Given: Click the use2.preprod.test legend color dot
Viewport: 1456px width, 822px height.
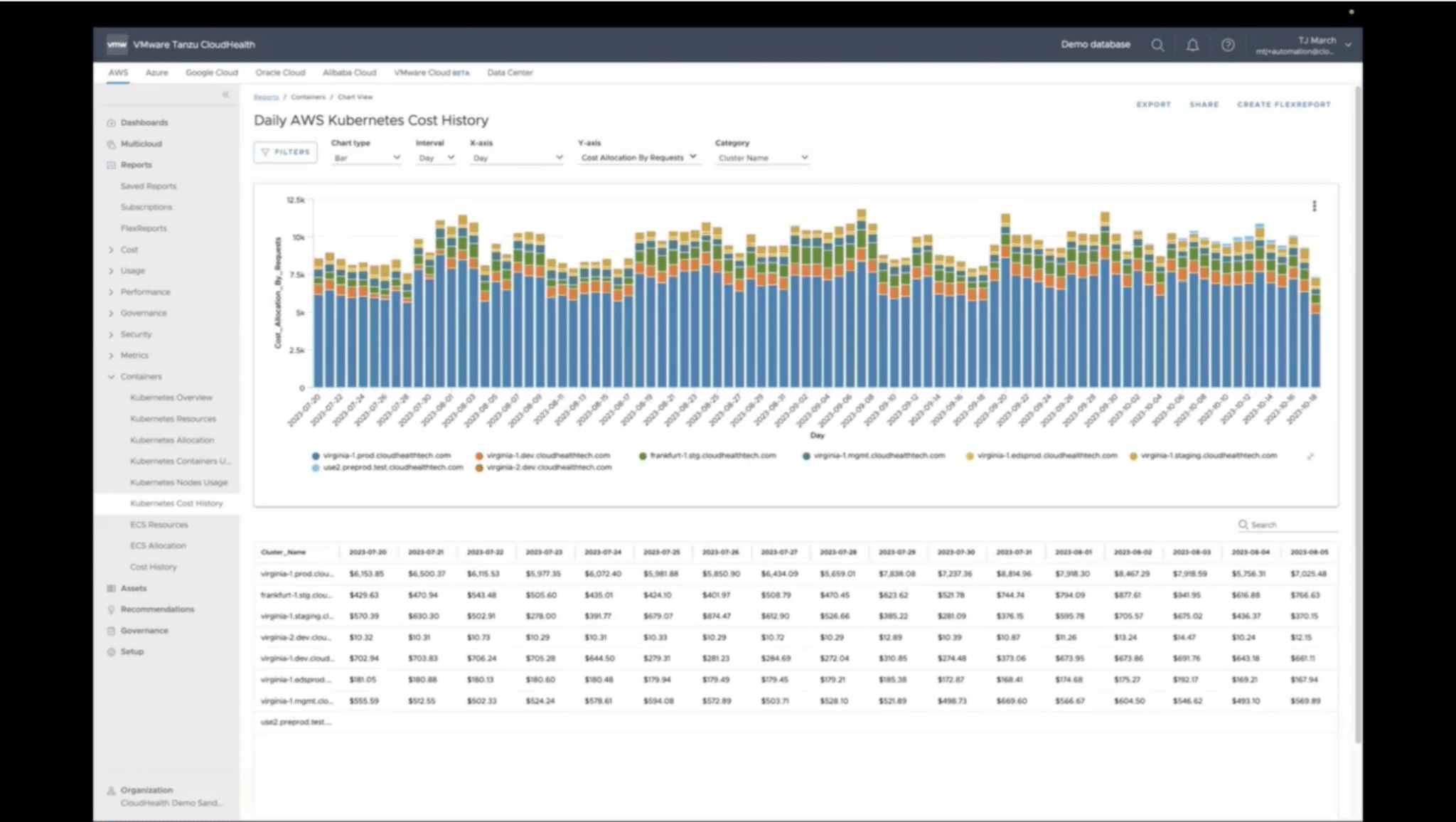Looking at the screenshot, I should (316, 468).
